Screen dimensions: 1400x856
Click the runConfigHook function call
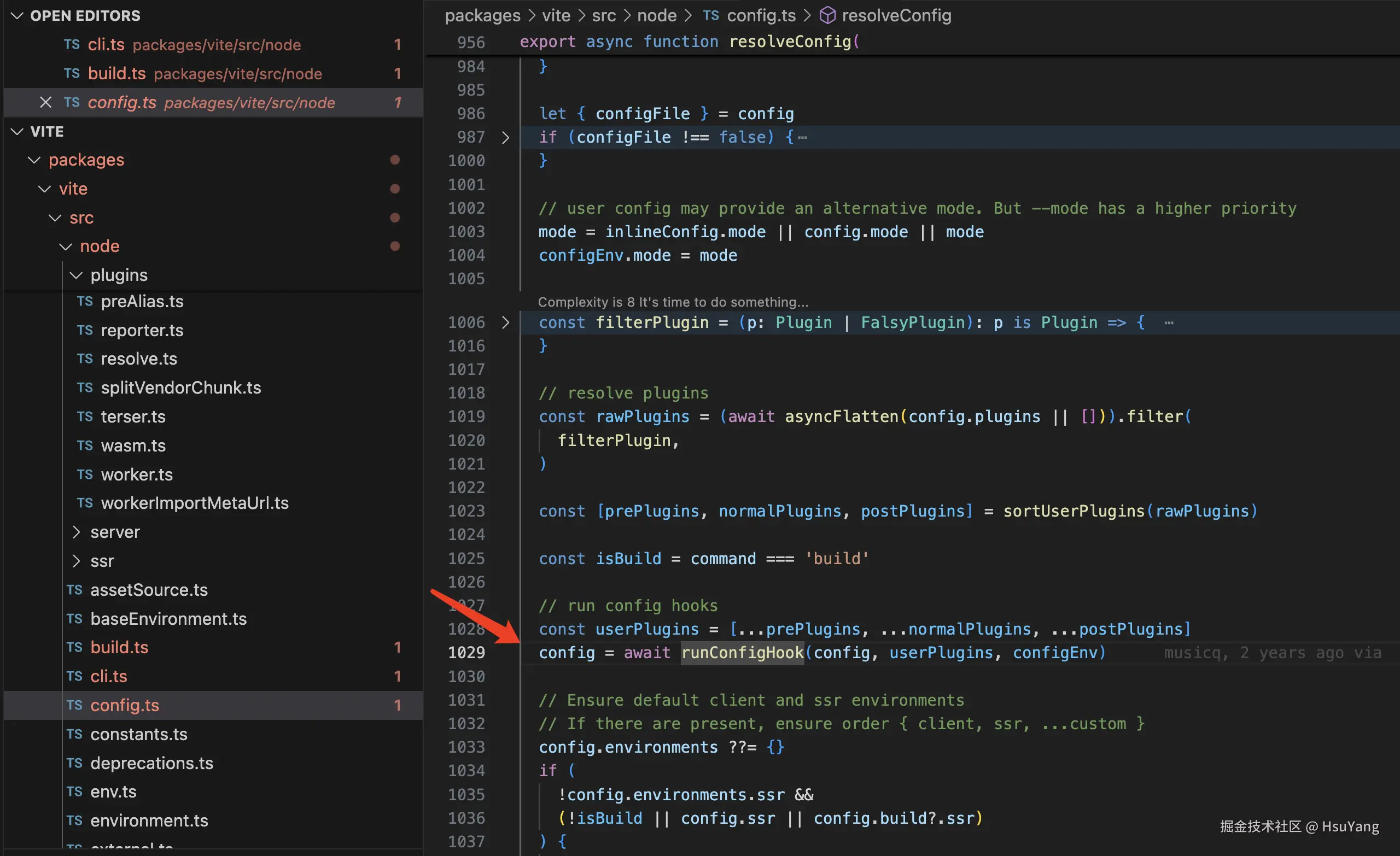click(x=742, y=653)
